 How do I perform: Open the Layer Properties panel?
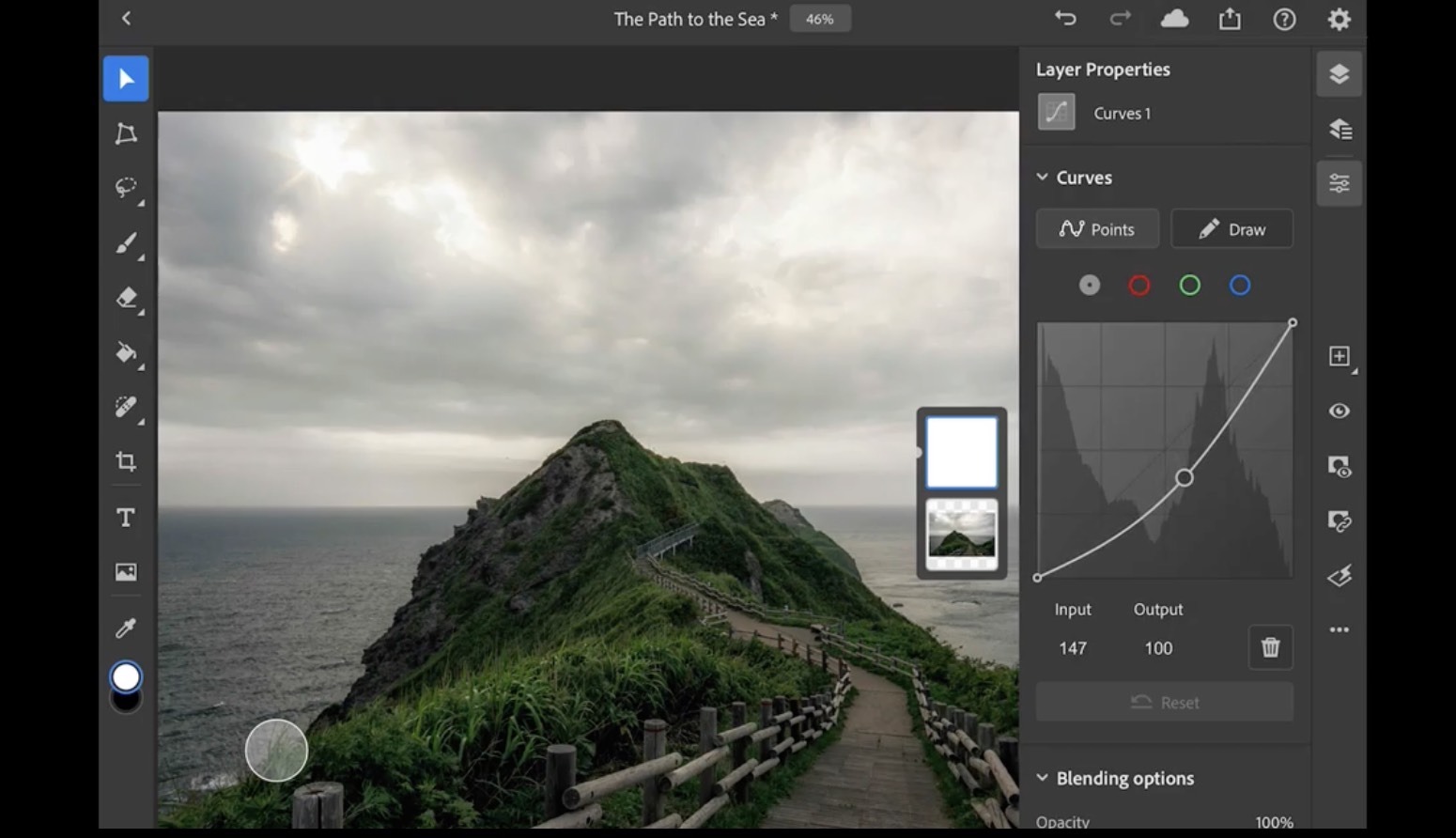(x=1339, y=183)
